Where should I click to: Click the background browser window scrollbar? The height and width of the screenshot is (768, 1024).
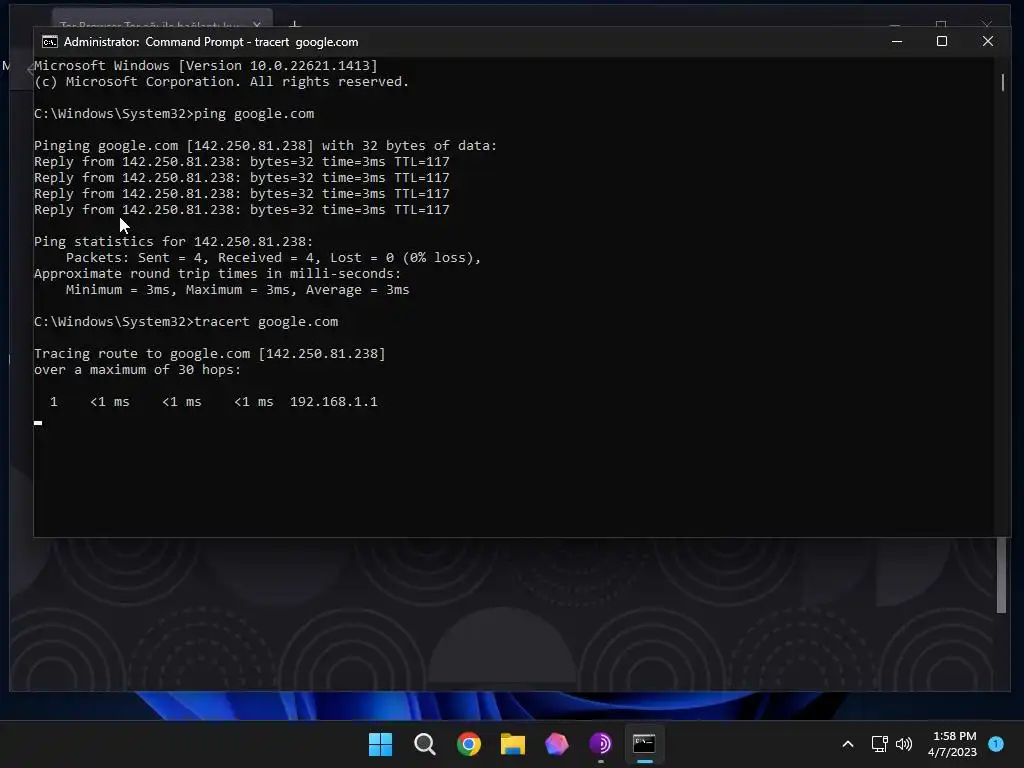click(x=1001, y=575)
